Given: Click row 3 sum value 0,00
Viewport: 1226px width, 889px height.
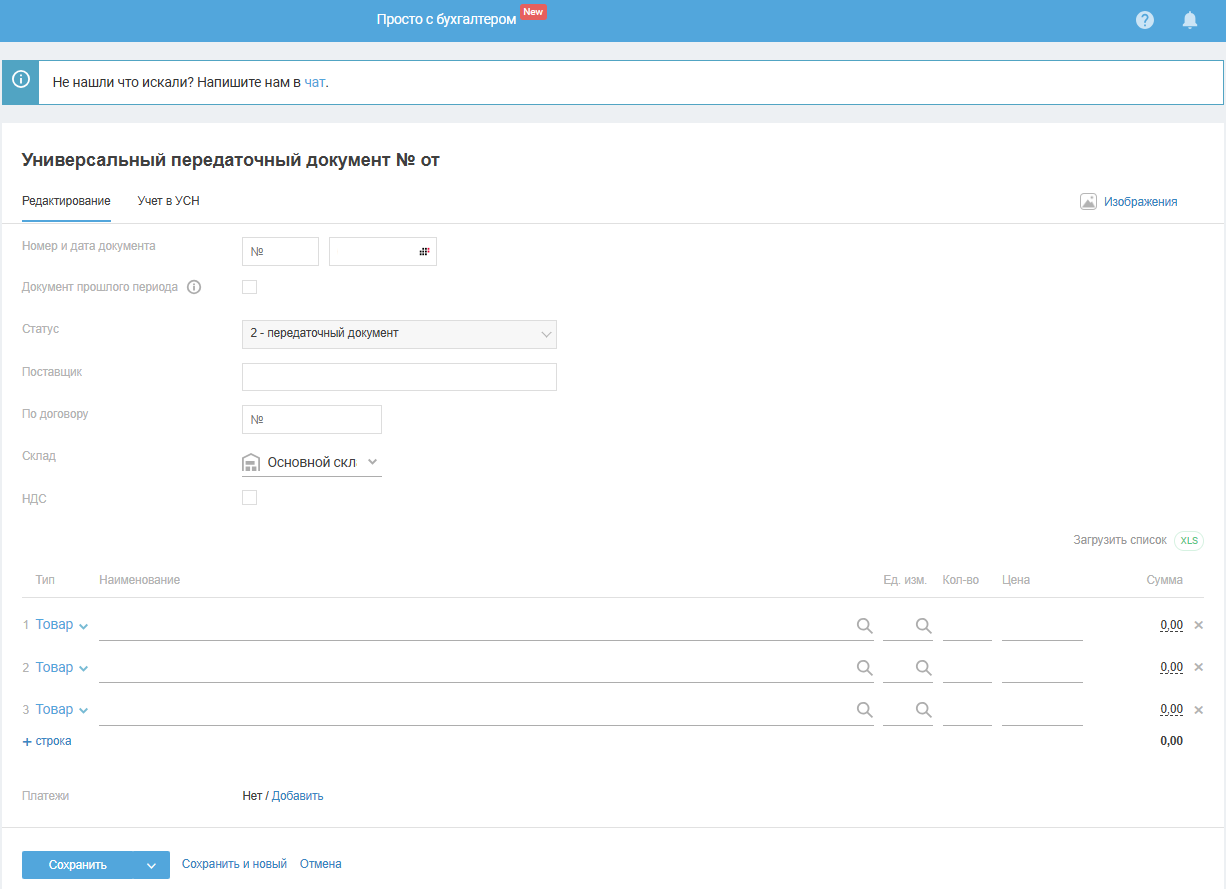Looking at the screenshot, I should (x=1171, y=709).
